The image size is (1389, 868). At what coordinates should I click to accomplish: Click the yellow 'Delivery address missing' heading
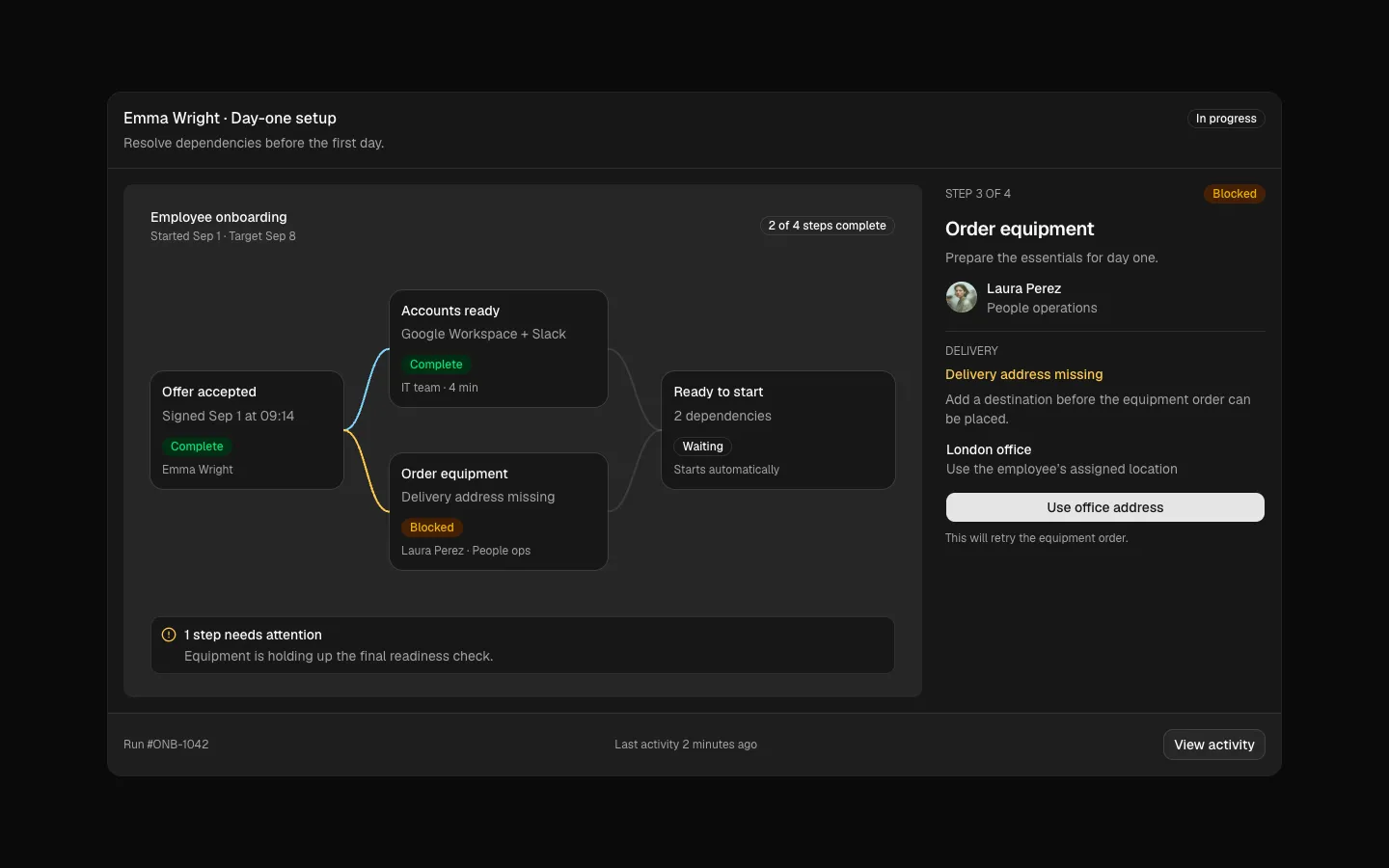point(1024,374)
